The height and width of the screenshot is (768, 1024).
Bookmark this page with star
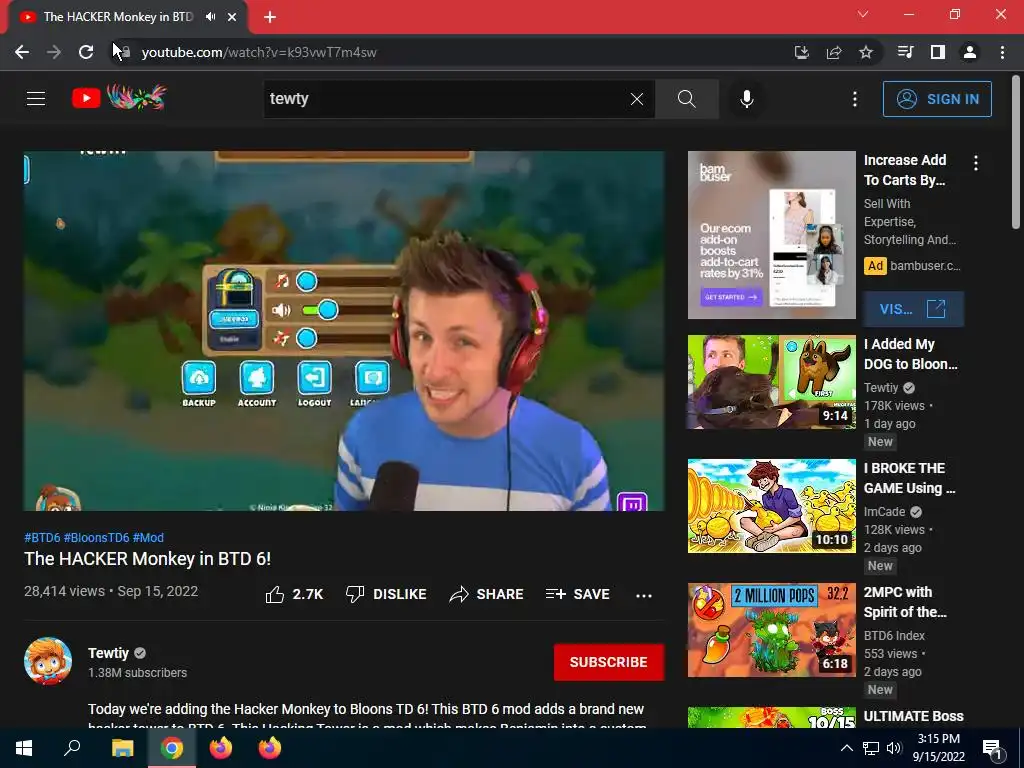pos(866,52)
